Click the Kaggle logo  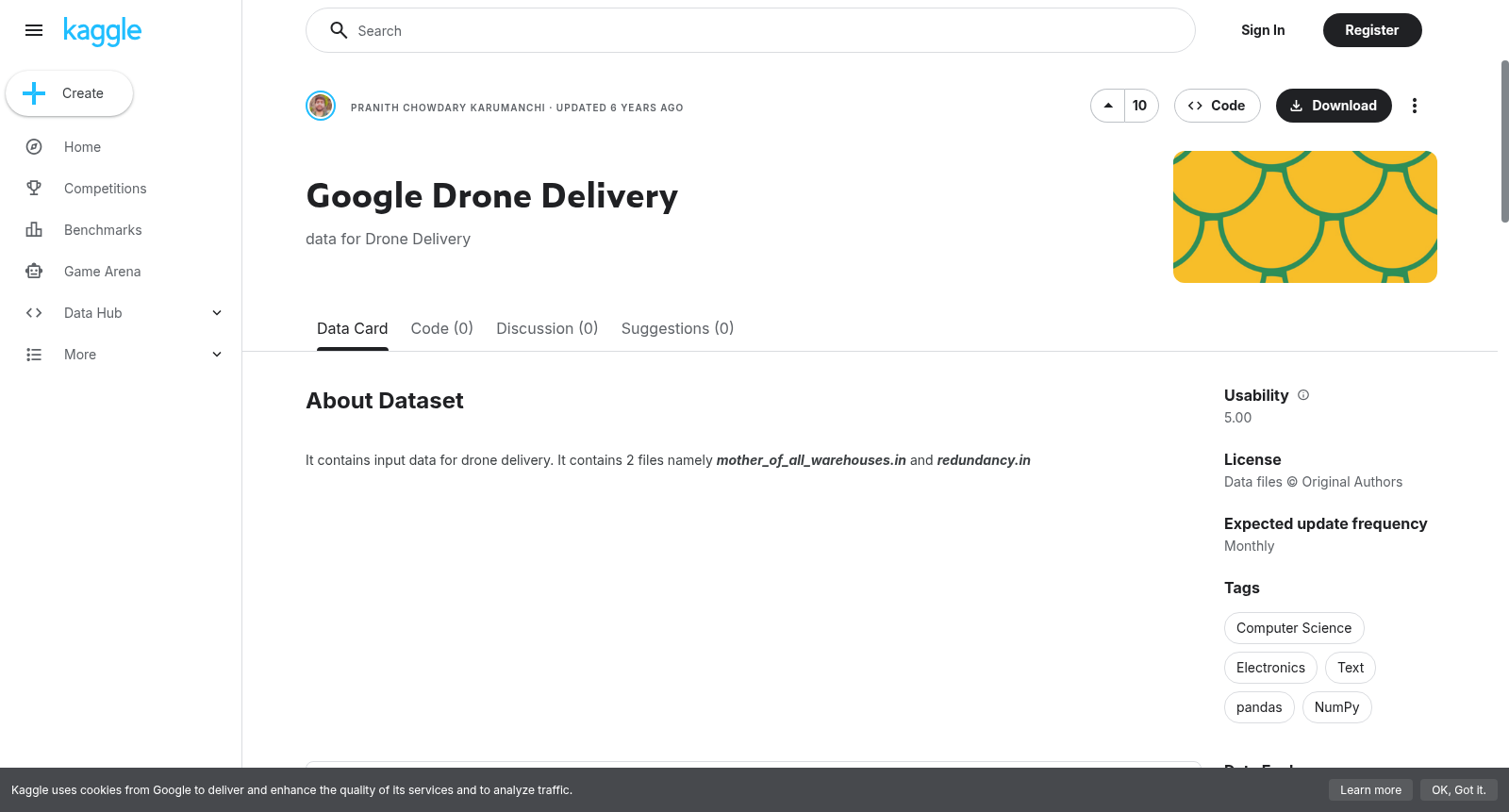(x=102, y=31)
